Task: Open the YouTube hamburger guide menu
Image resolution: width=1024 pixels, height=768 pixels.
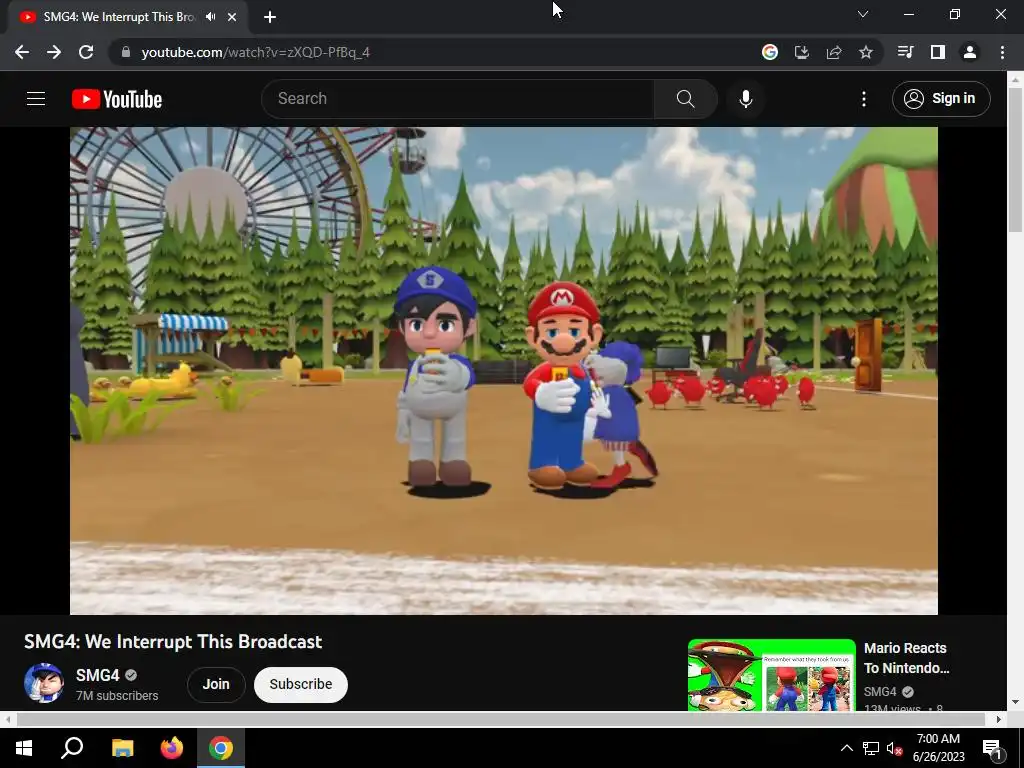Action: point(36,99)
